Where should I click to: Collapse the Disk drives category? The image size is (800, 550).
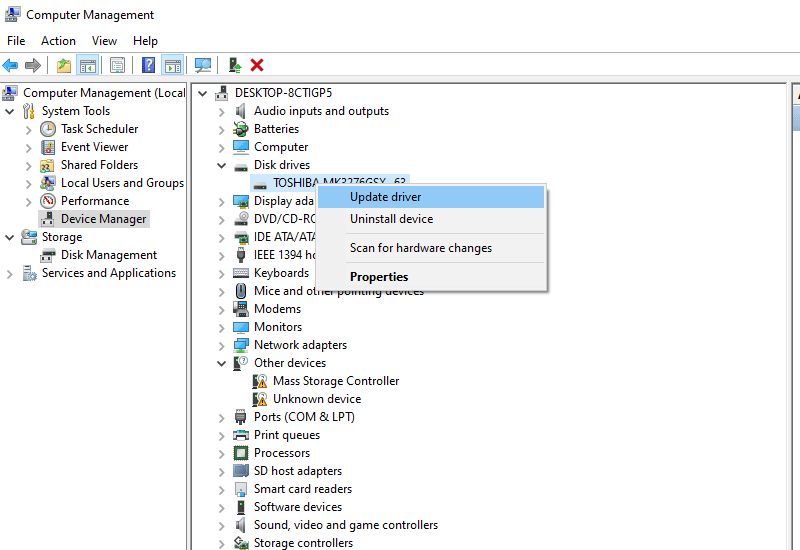point(221,165)
